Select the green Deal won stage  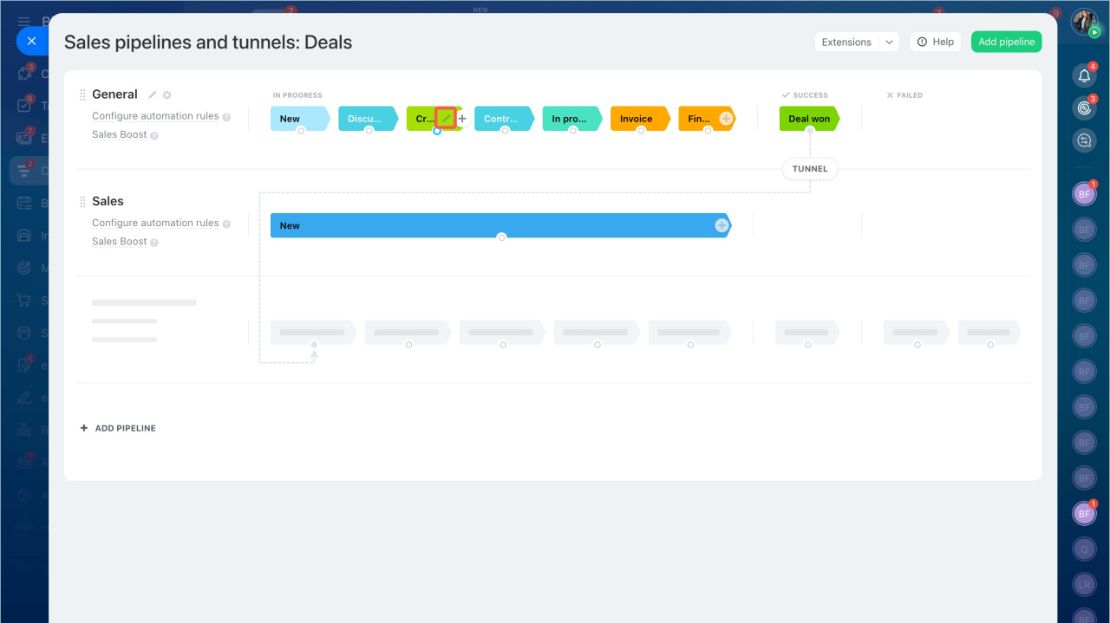pos(809,118)
